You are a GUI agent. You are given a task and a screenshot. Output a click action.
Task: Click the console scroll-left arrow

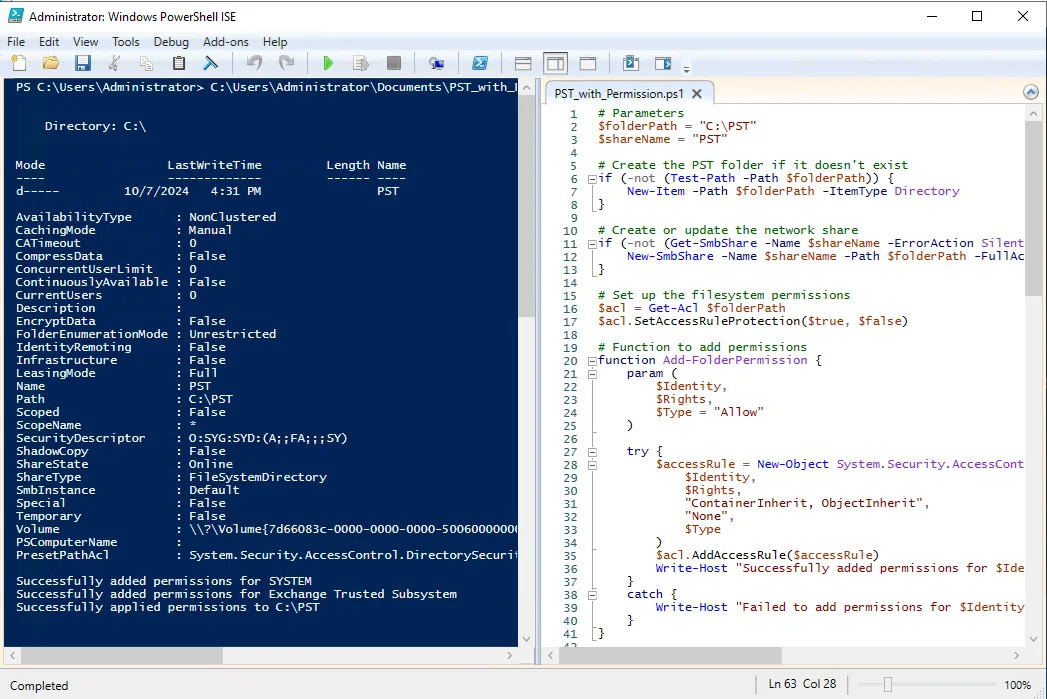13,656
